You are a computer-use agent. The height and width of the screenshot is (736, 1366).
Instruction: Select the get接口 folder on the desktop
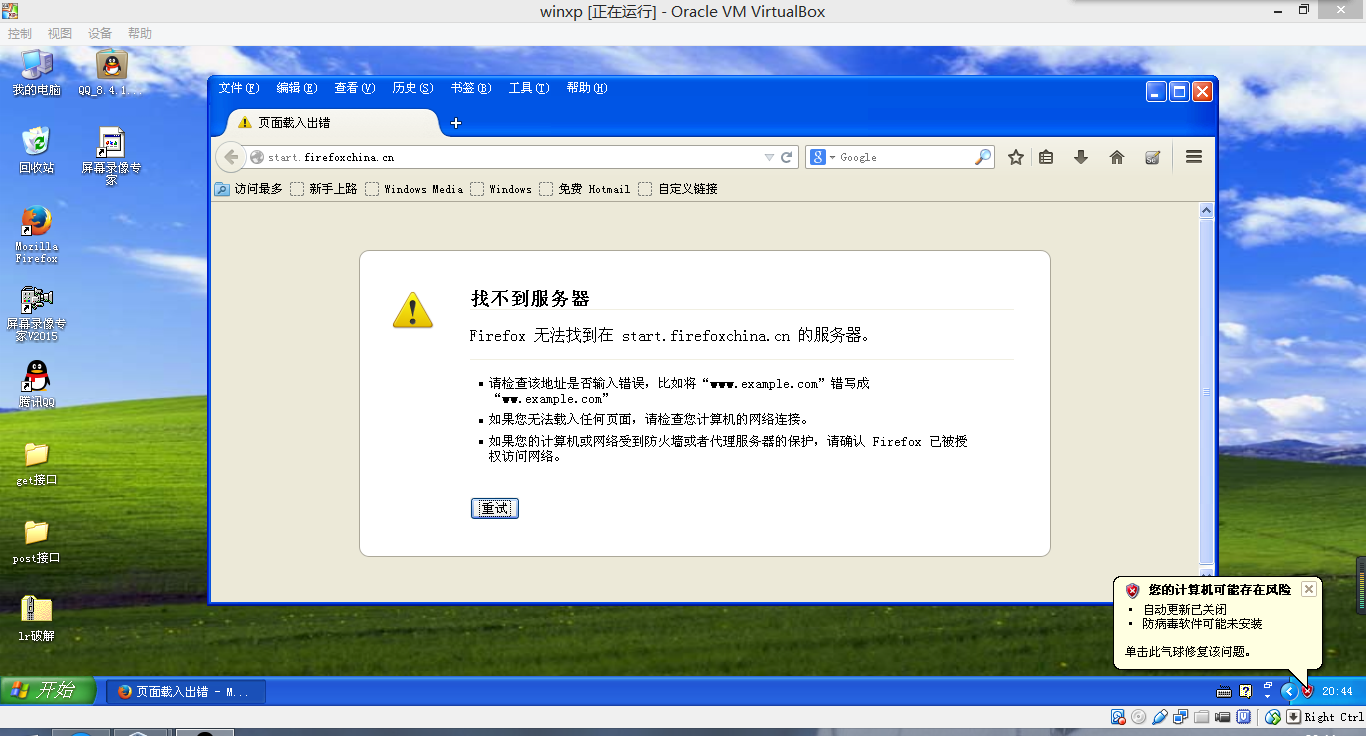[36, 464]
